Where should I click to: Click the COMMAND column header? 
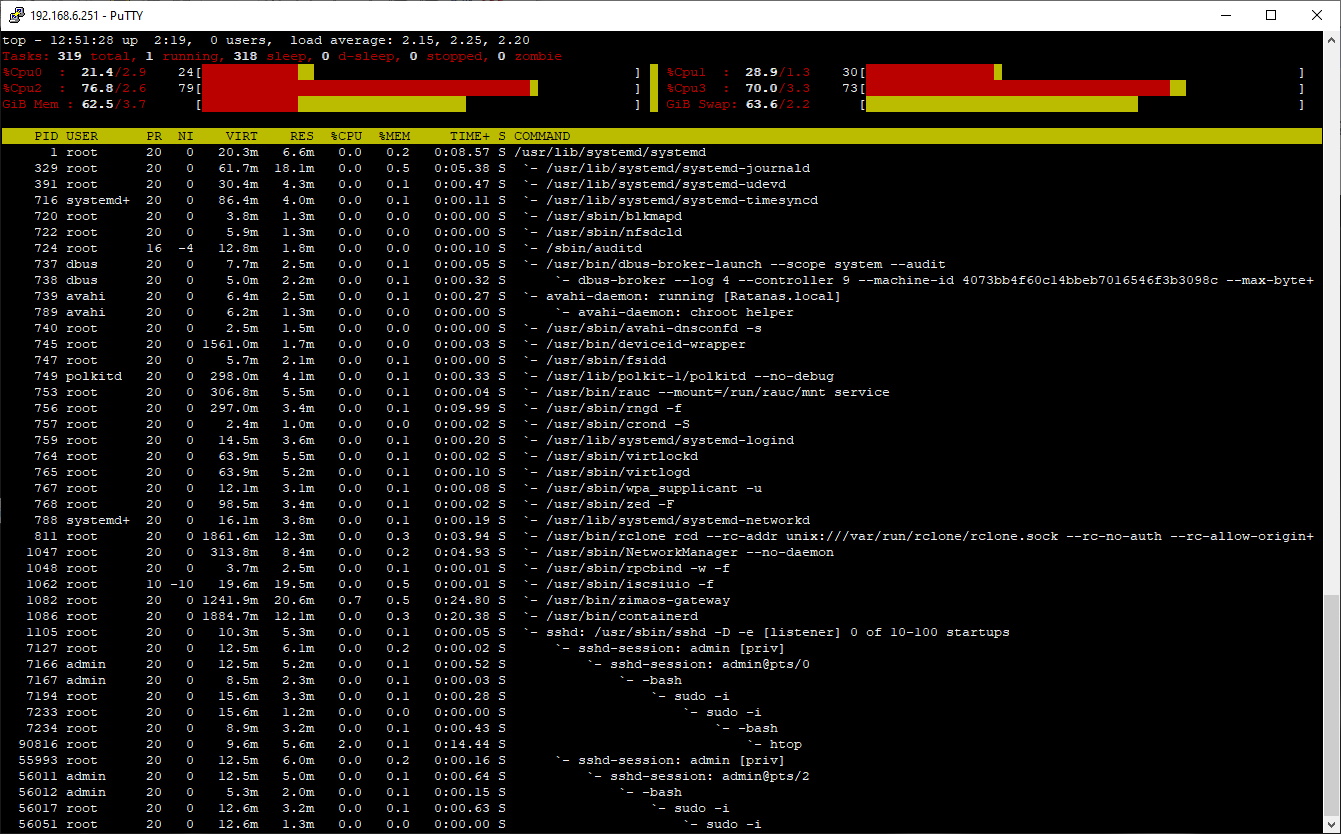click(542, 136)
